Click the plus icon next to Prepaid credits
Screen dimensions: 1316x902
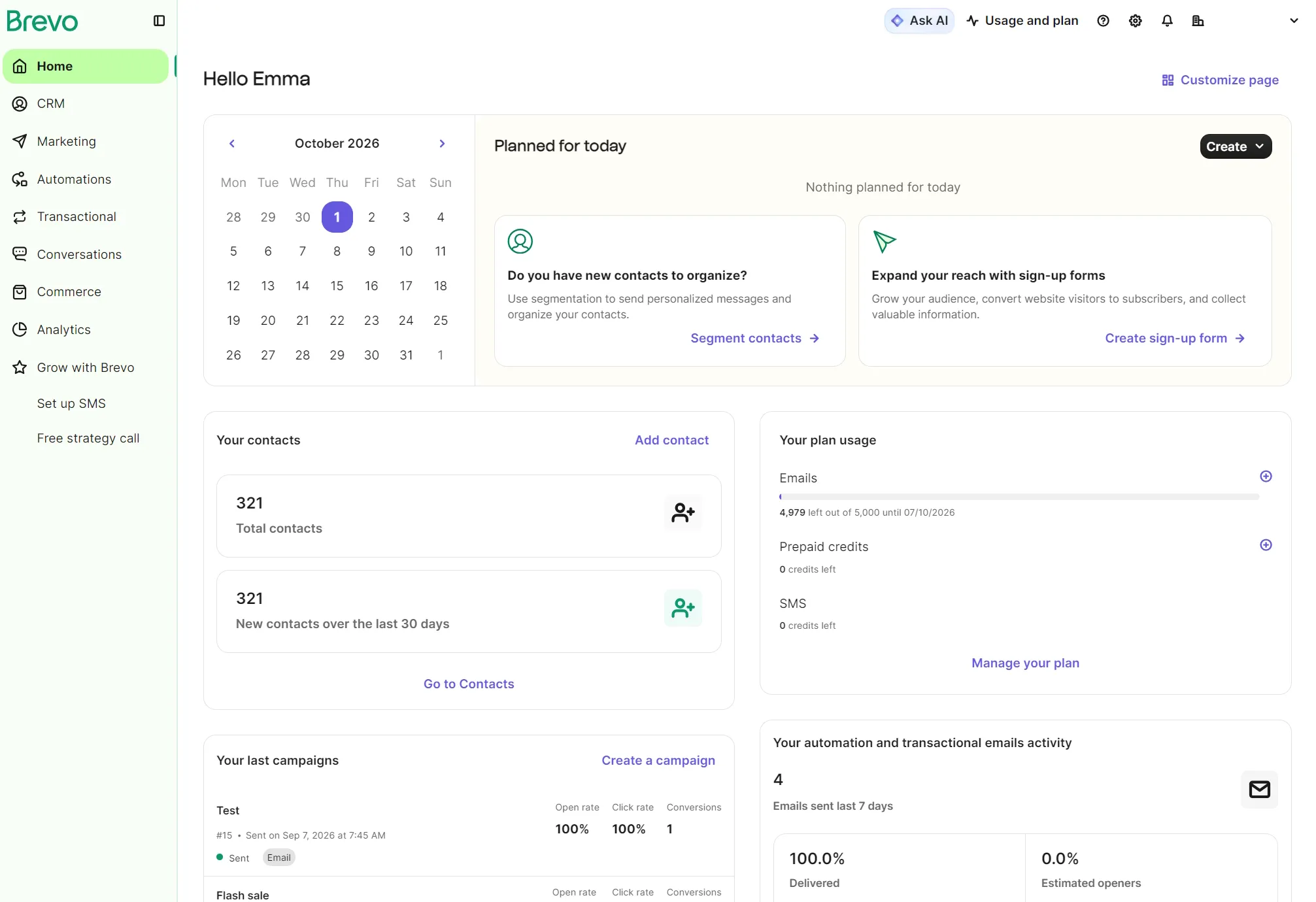(1266, 545)
